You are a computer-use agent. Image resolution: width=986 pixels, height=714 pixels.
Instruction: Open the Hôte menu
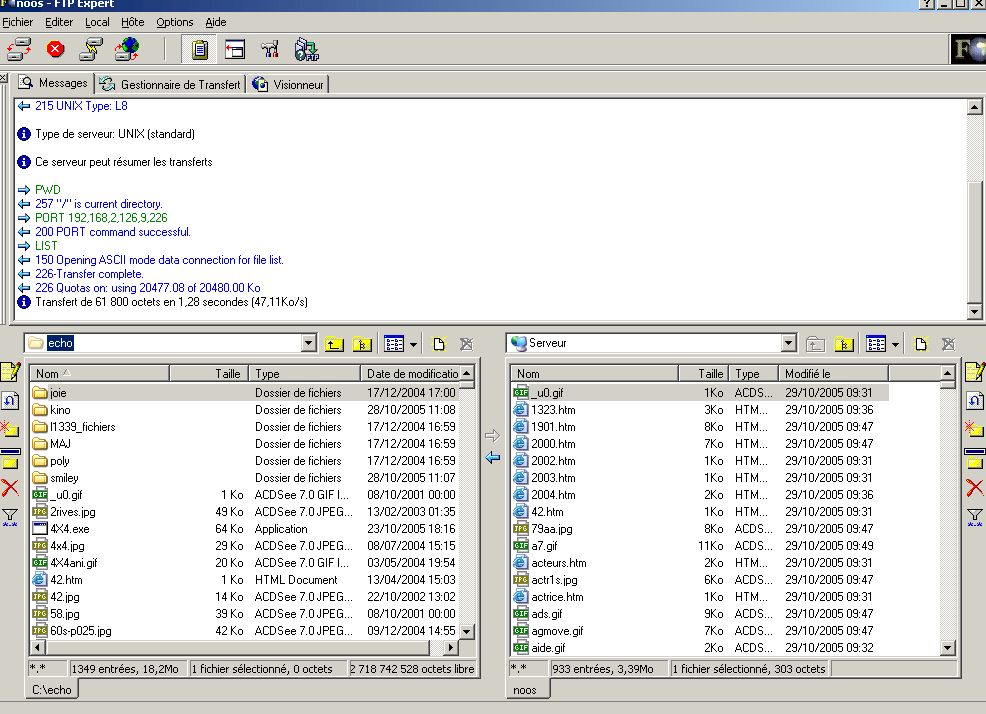click(132, 22)
